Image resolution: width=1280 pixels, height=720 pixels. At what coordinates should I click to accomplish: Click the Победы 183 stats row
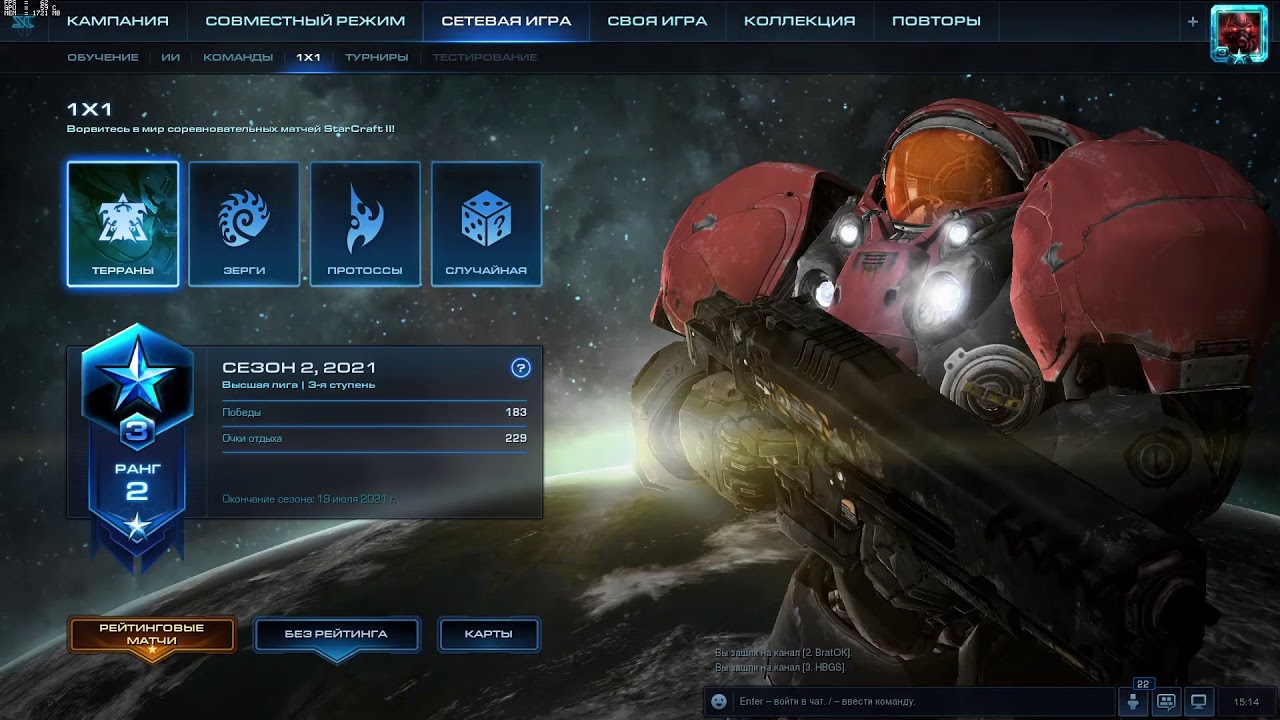coord(374,412)
